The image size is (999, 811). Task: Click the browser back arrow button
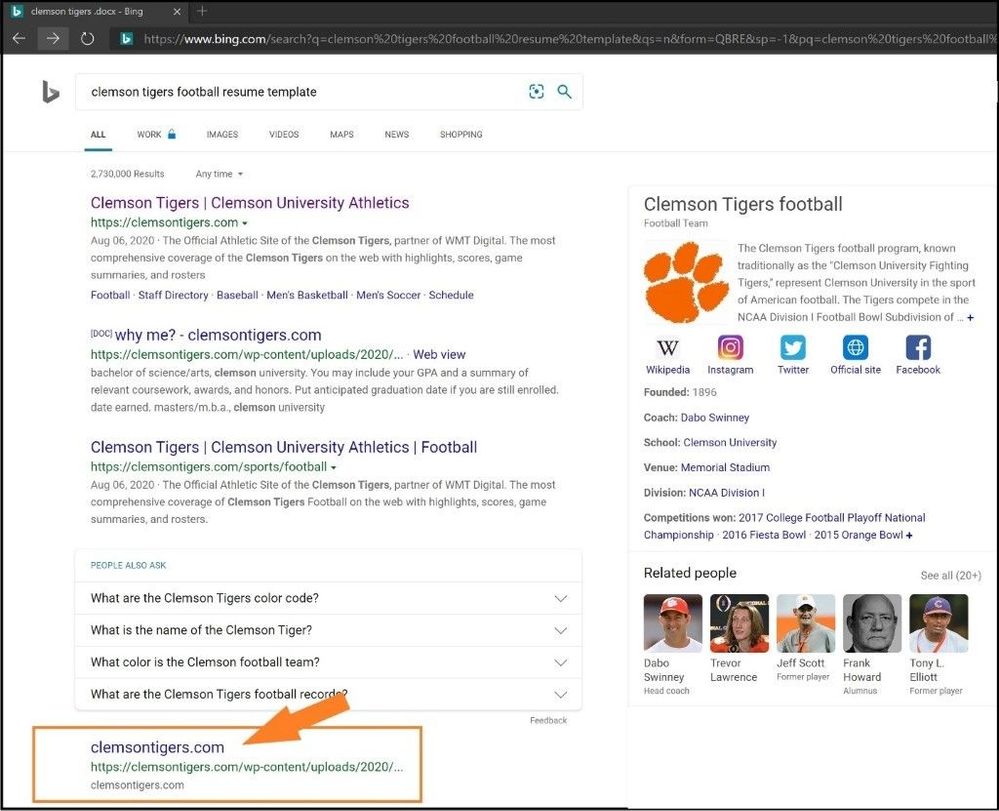(19, 39)
